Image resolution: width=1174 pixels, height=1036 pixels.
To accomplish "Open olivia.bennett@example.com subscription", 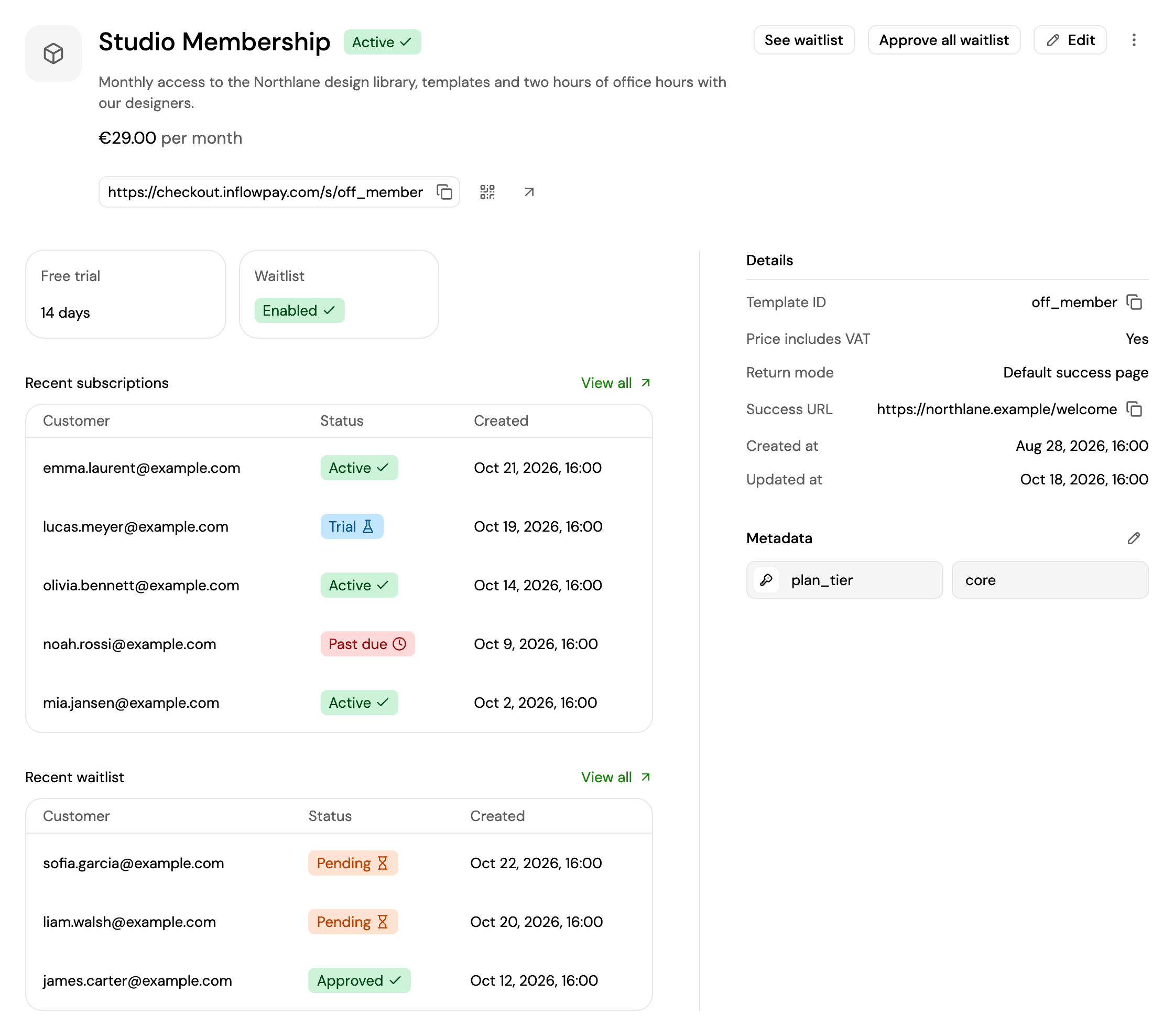I will (339, 586).
